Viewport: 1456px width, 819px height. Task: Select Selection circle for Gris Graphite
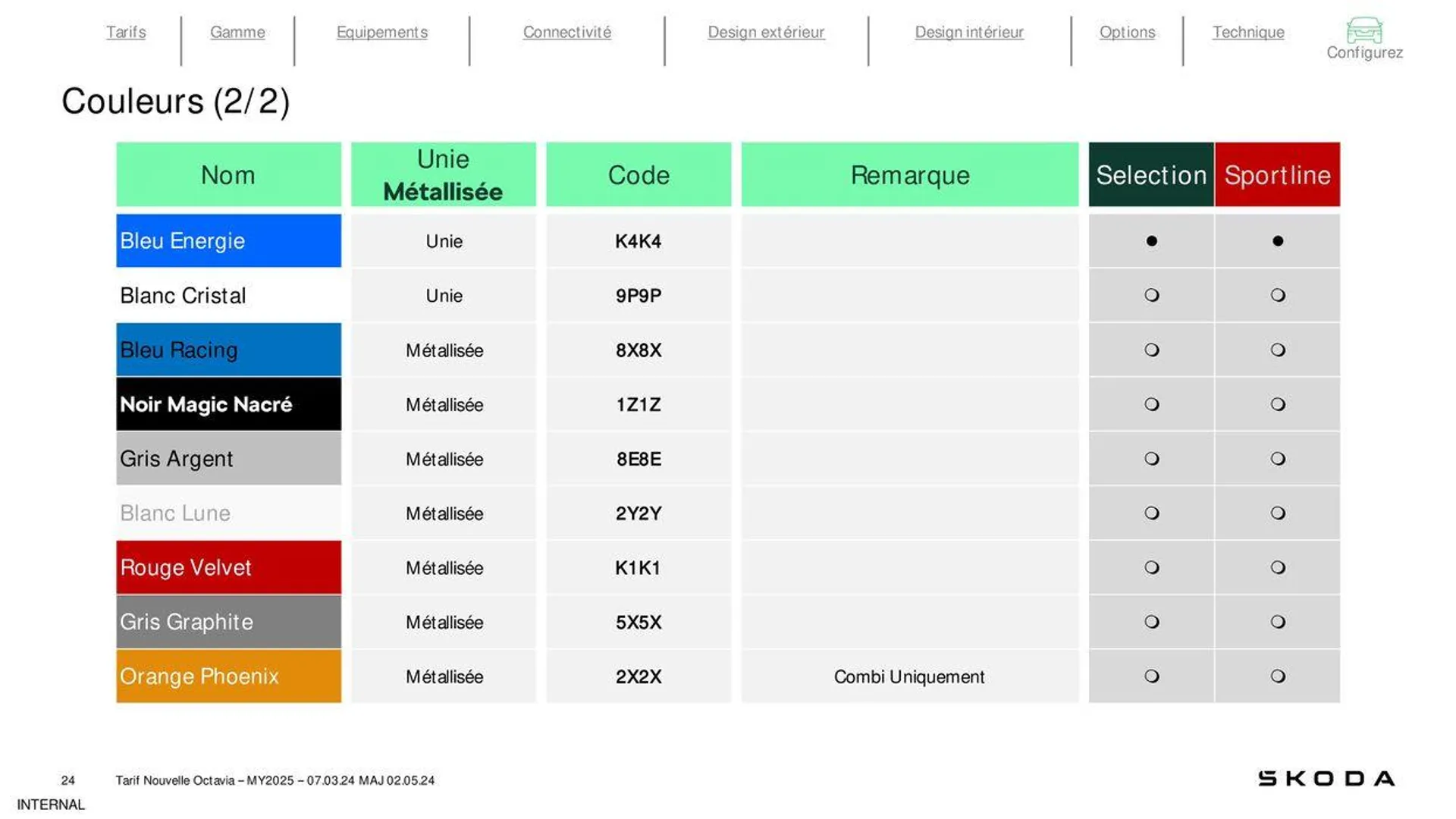pos(1151,622)
